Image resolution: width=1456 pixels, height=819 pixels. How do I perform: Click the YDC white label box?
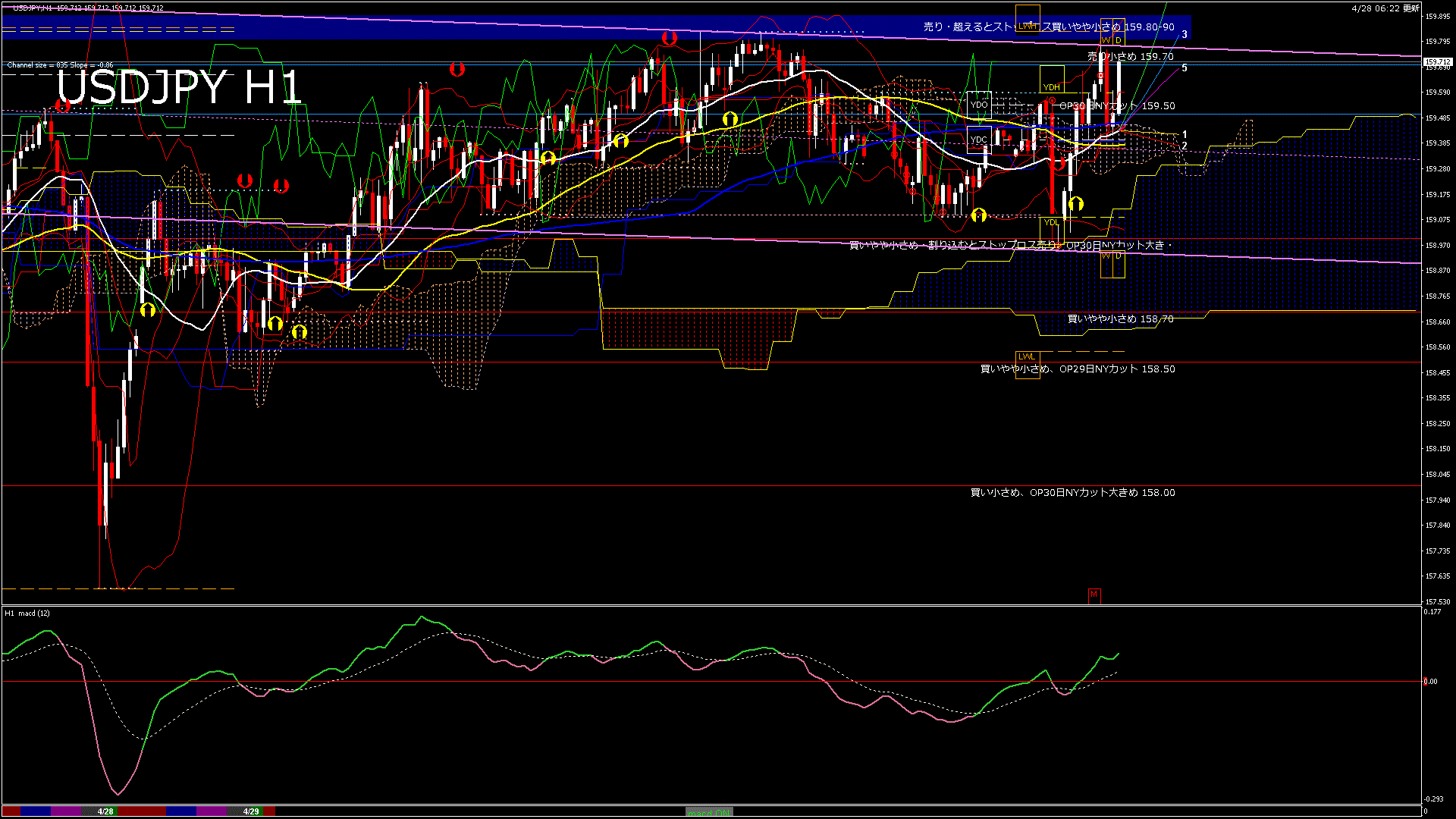coord(978,140)
